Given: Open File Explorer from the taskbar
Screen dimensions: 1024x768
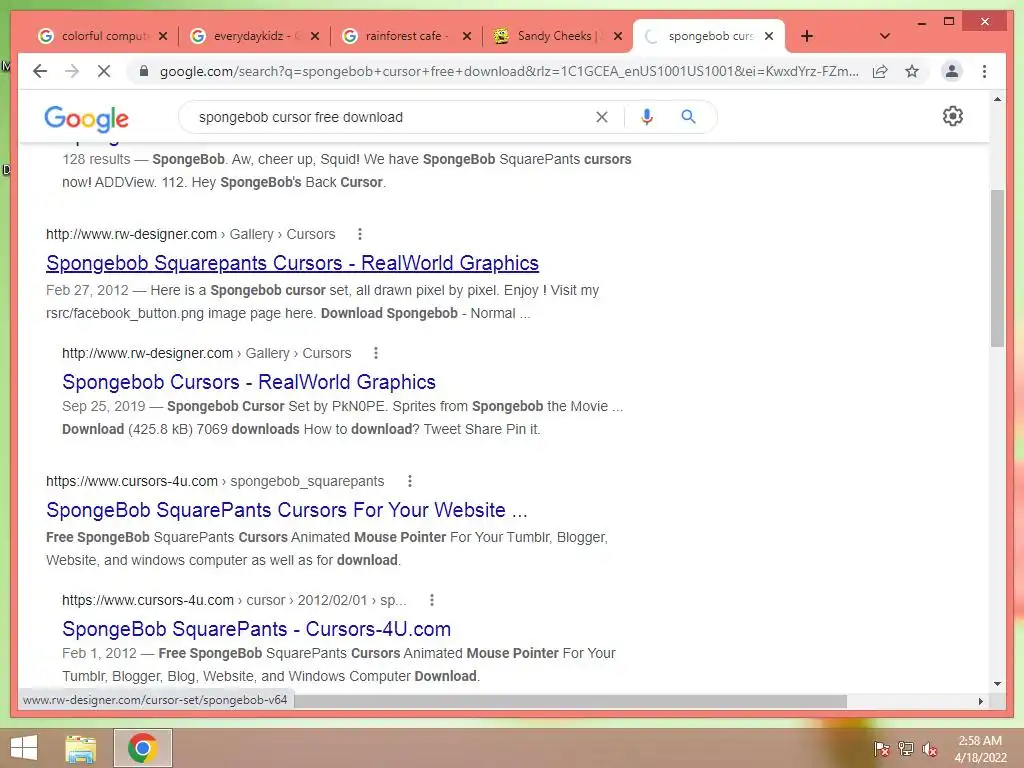Looking at the screenshot, I should [x=81, y=748].
